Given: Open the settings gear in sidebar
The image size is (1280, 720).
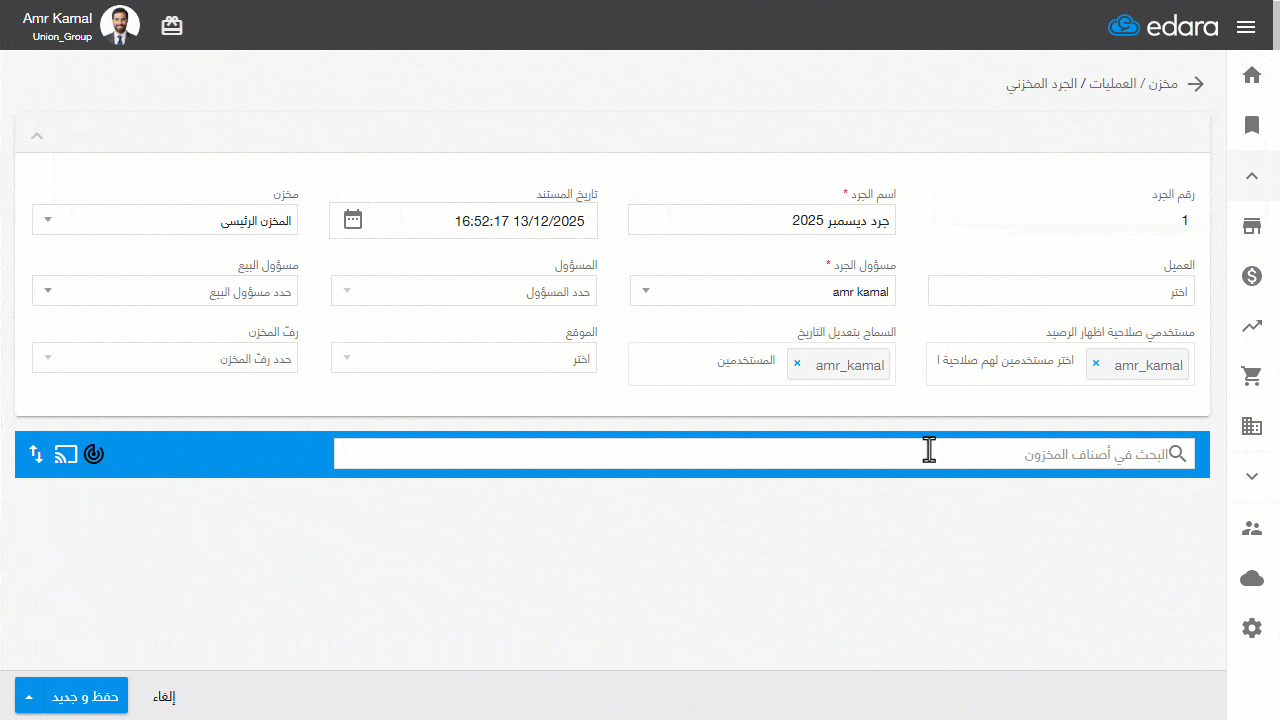Looking at the screenshot, I should [1252, 628].
